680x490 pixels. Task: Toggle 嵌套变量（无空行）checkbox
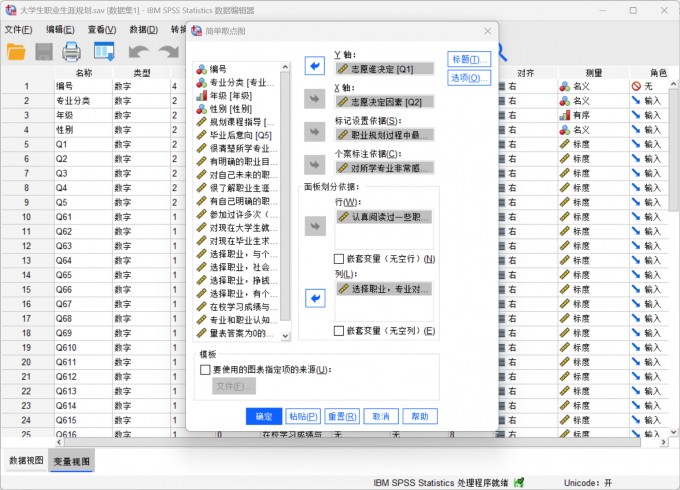click(339, 259)
